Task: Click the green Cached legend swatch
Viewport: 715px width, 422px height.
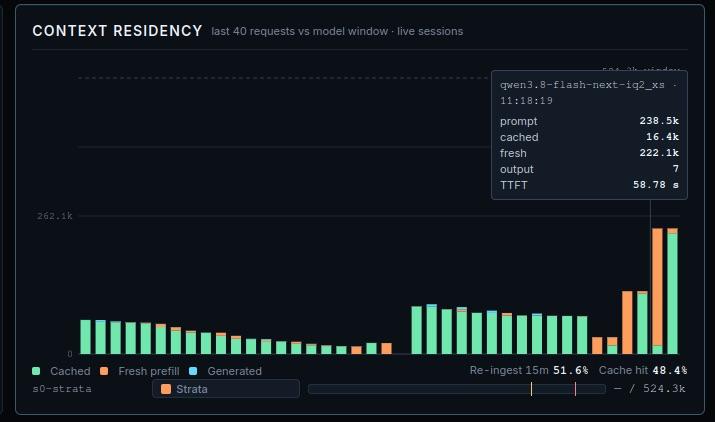Action: tap(36, 371)
